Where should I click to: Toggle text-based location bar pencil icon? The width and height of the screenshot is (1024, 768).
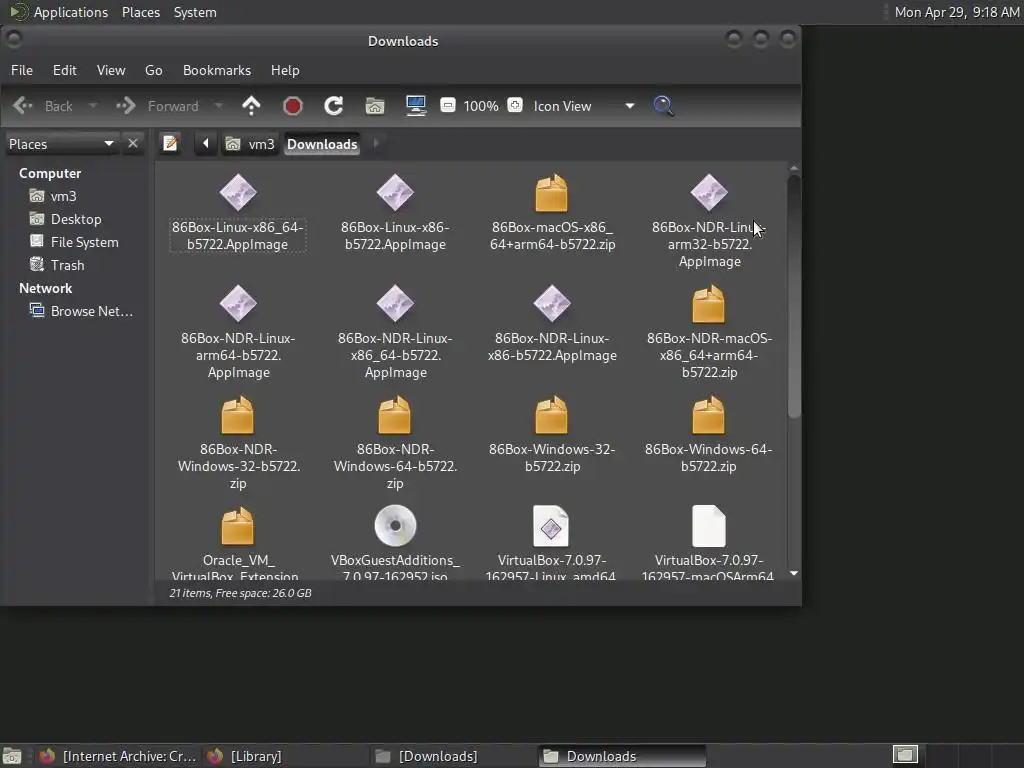coord(170,143)
